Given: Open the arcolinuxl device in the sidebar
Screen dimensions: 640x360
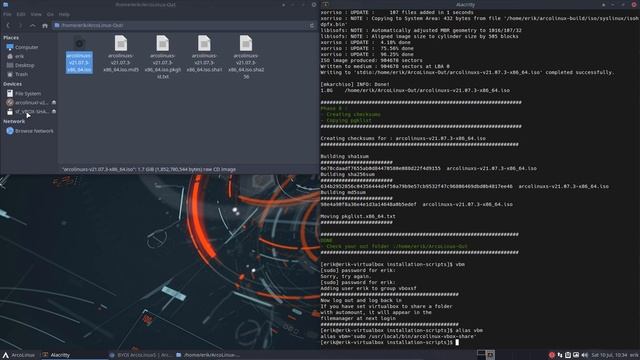Looking at the screenshot, I should [x=27, y=102].
